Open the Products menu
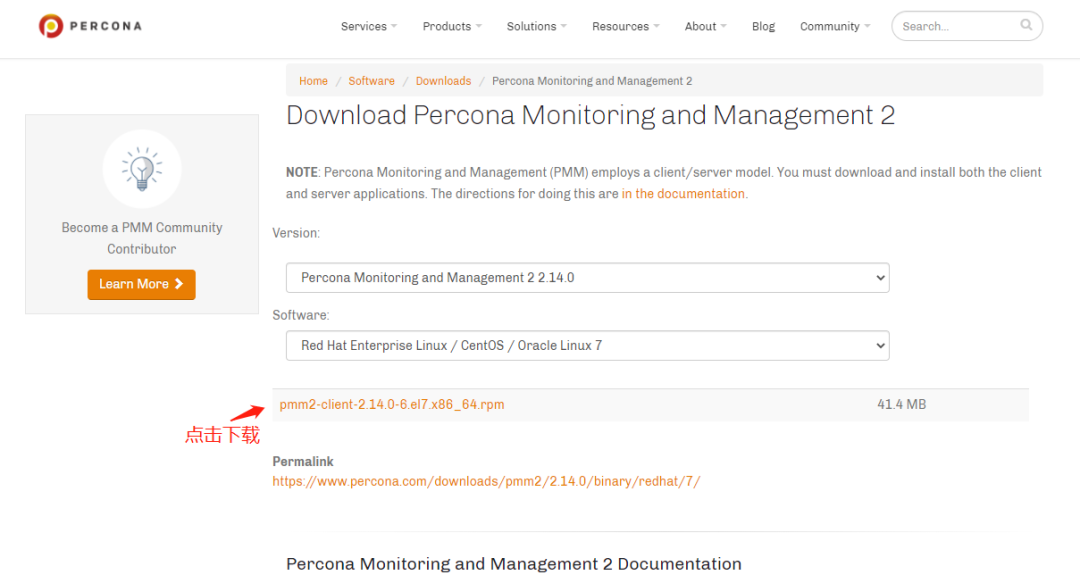Screen dimensions: 1080x575 452,26
